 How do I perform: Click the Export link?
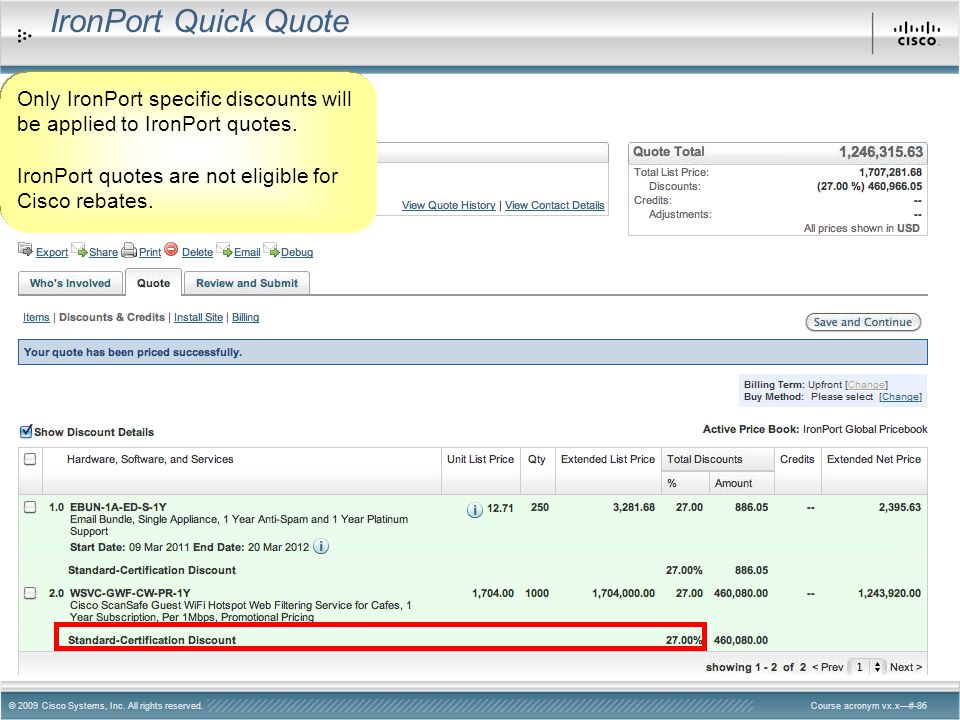click(52, 252)
